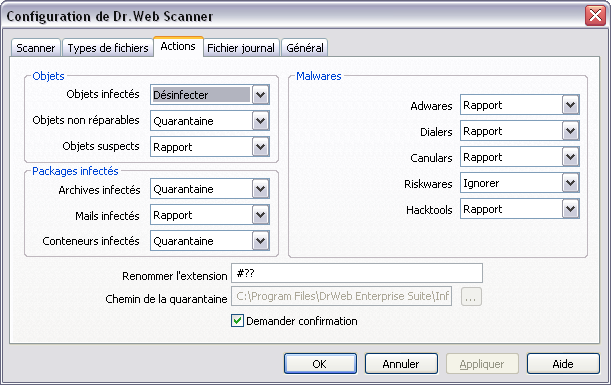This screenshot has height=385, width=611.
Task: Click the Chemin de la quarantaine path field
Action: tap(342, 296)
